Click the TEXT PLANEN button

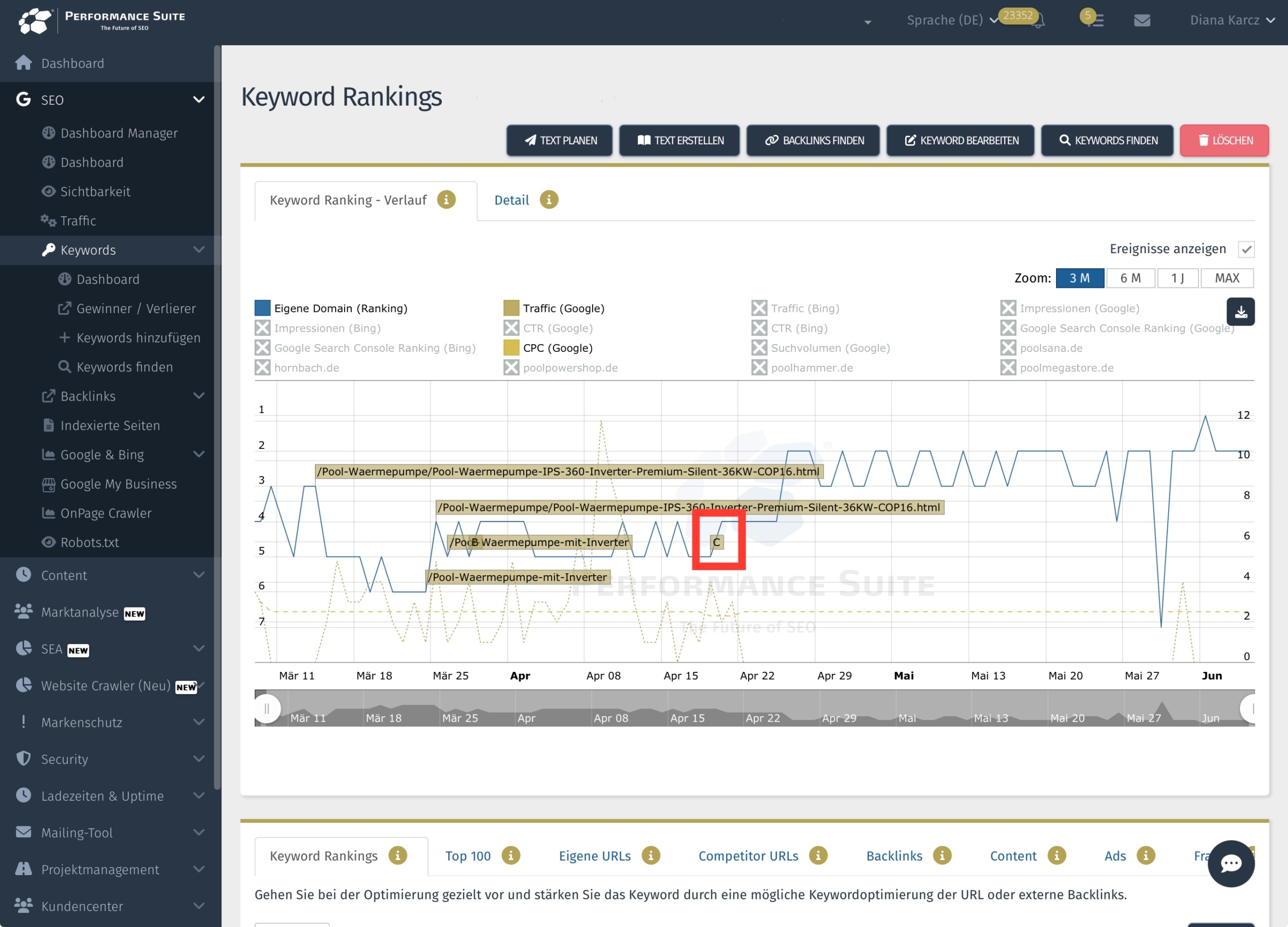559,140
